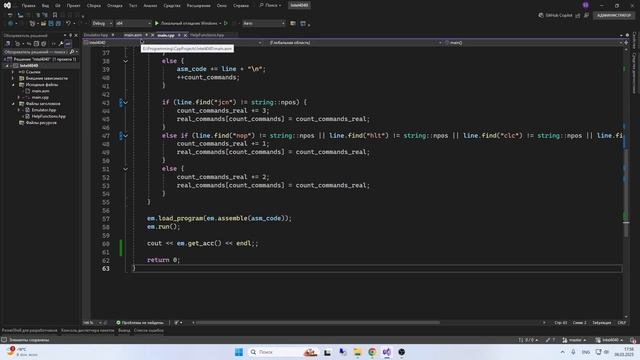Viewport: 640px width, 360px height.
Task: Toggle the Solution Explorer pin icon
Action: [70, 36]
